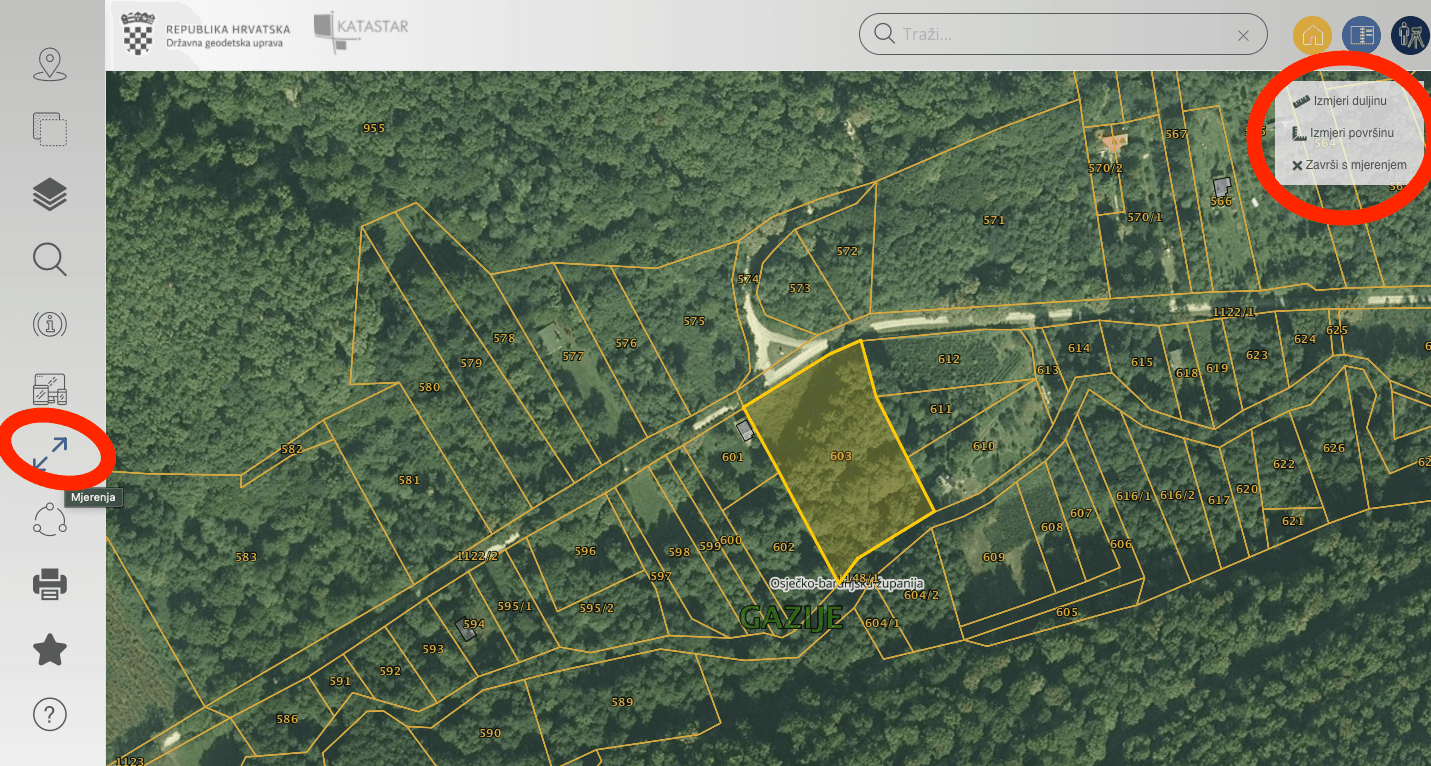1431x766 pixels.
Task: Click the Katastar logo in header
Action: (x=361, y=32)
